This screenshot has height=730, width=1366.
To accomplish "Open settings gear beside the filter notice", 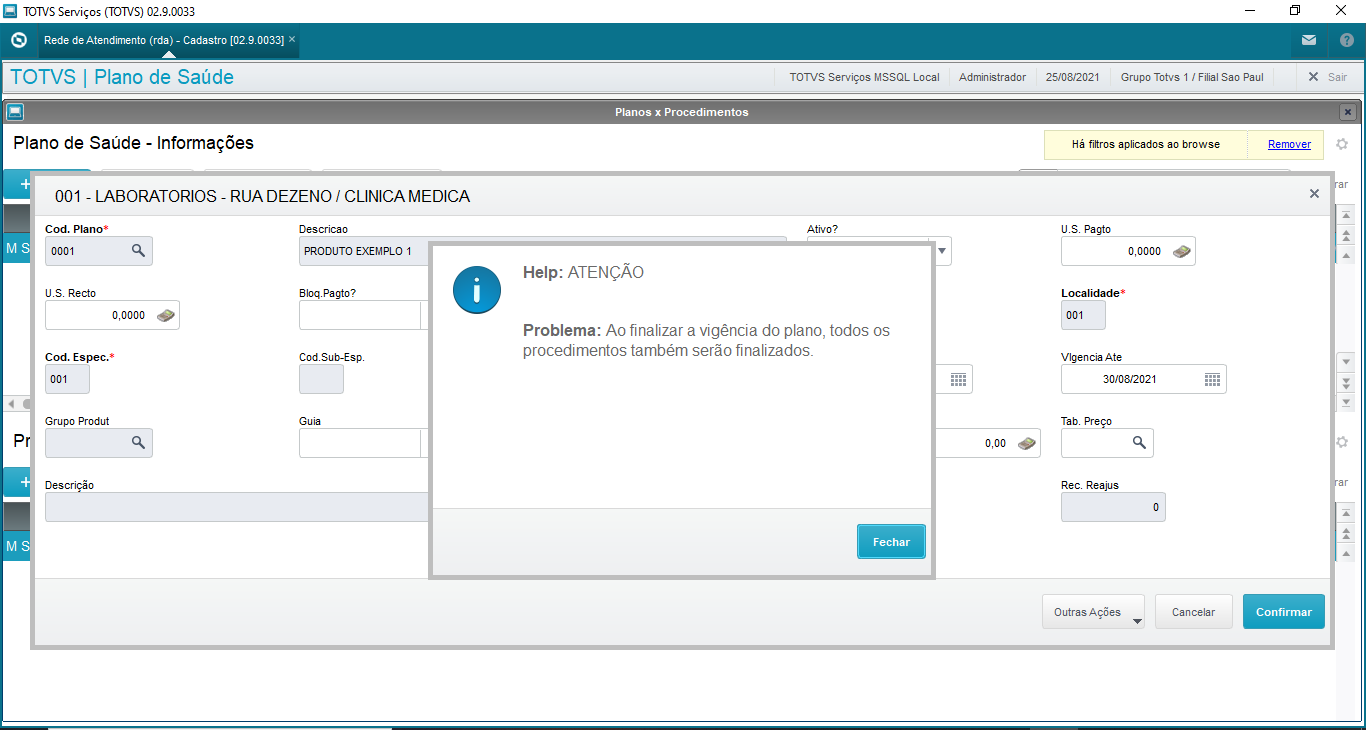I will pyautogui.click(x=1342, y=144).
